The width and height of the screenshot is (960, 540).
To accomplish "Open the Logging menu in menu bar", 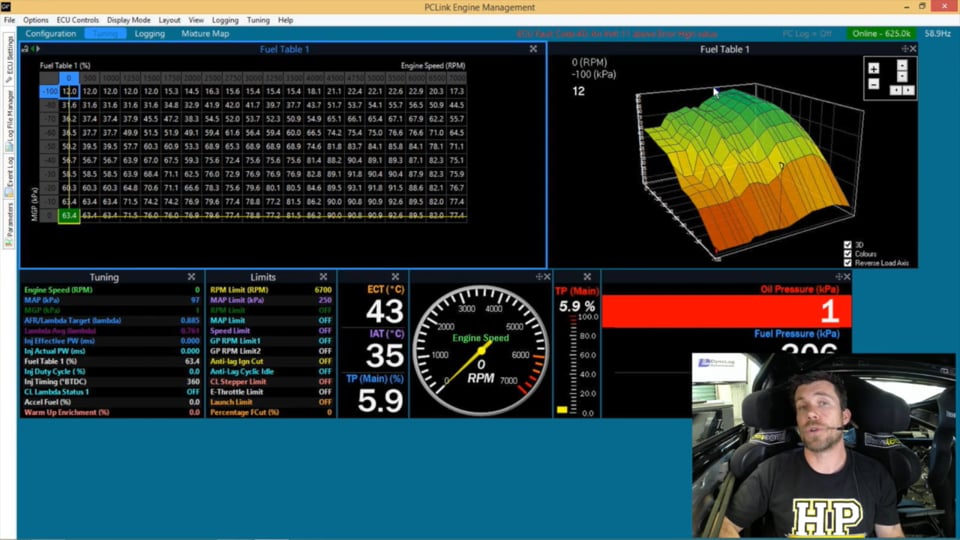I will (225, 20).
